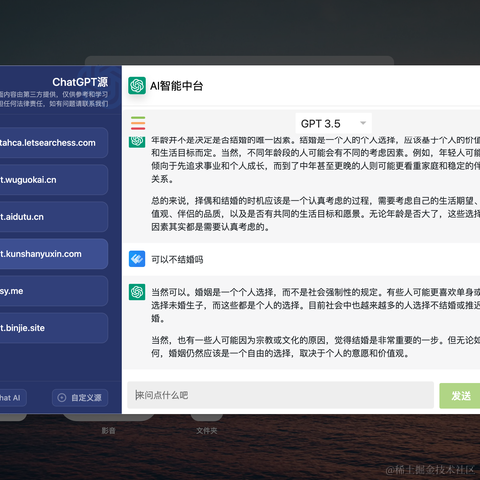Click the AI智能中台 ChatGPT logo icon
This screenshot has height=480, width=480.
point(137,86)
